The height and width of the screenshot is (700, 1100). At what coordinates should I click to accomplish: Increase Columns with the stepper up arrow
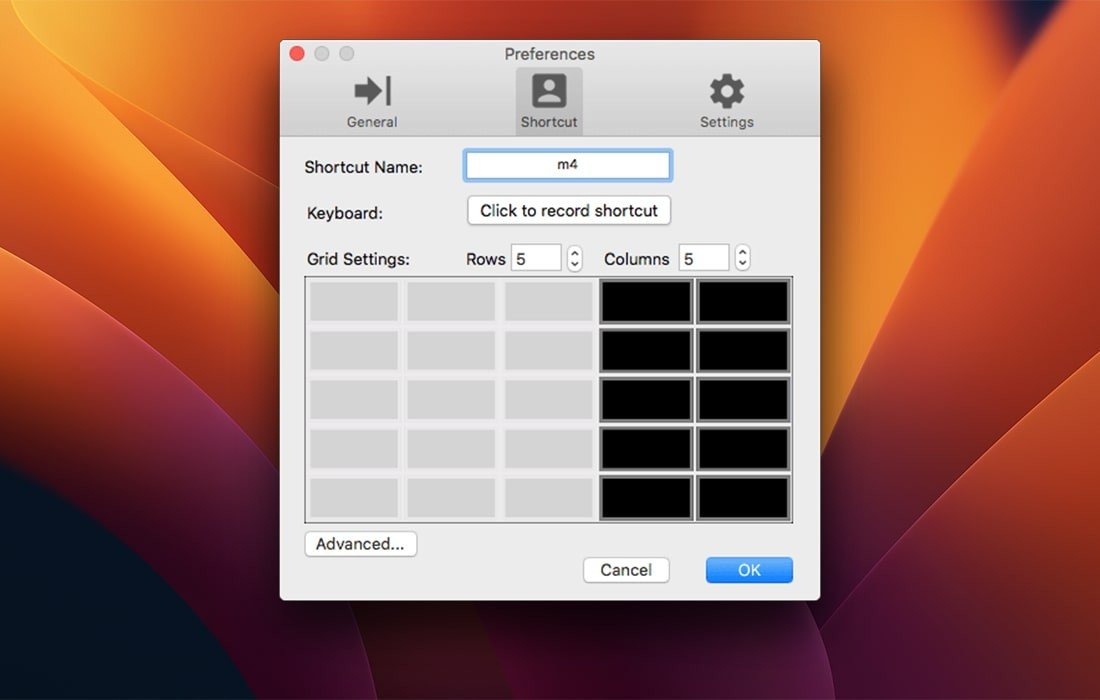742,253
